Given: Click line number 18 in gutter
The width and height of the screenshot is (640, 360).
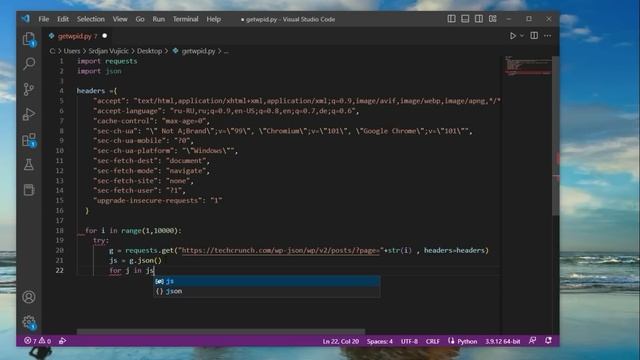Looking at the screenshot, I should (x=60, y=231).
